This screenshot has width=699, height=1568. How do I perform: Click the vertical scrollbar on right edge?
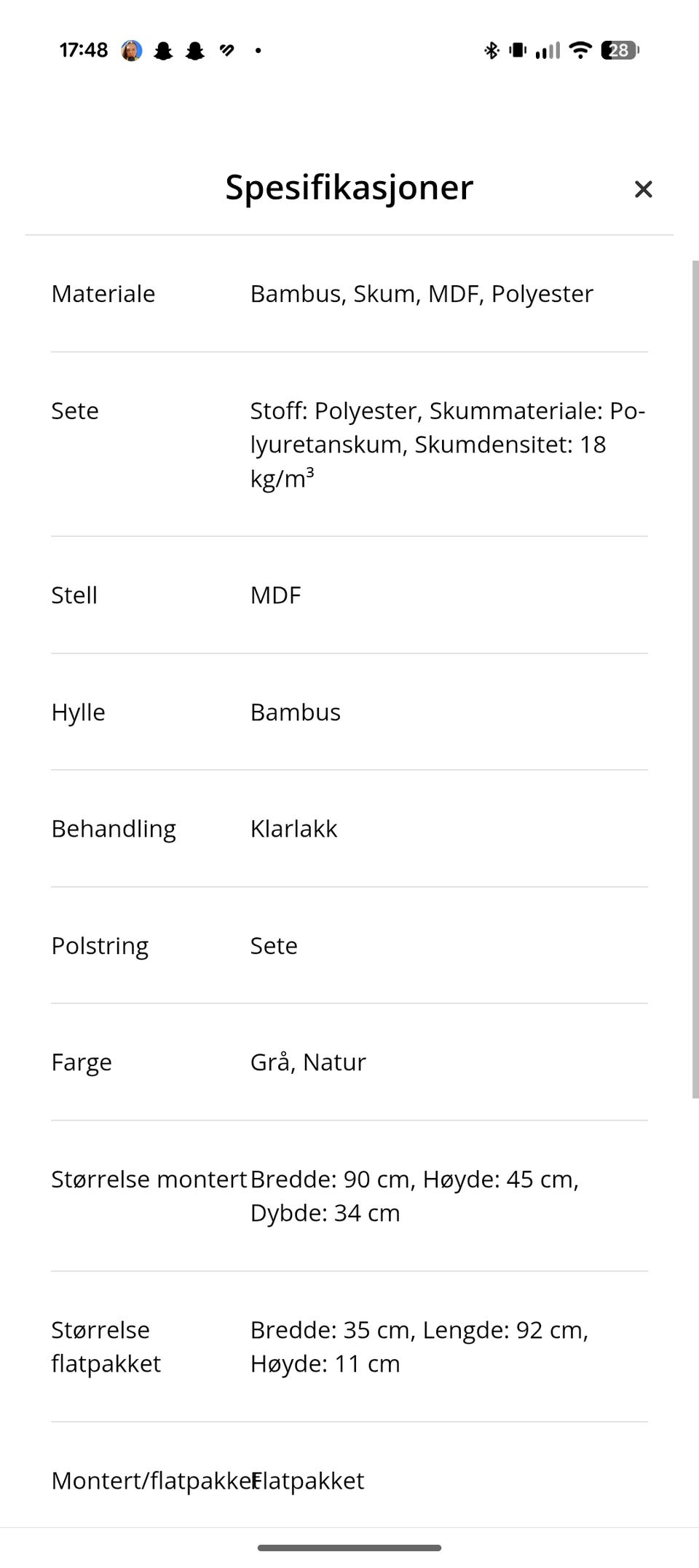[695, 677]
